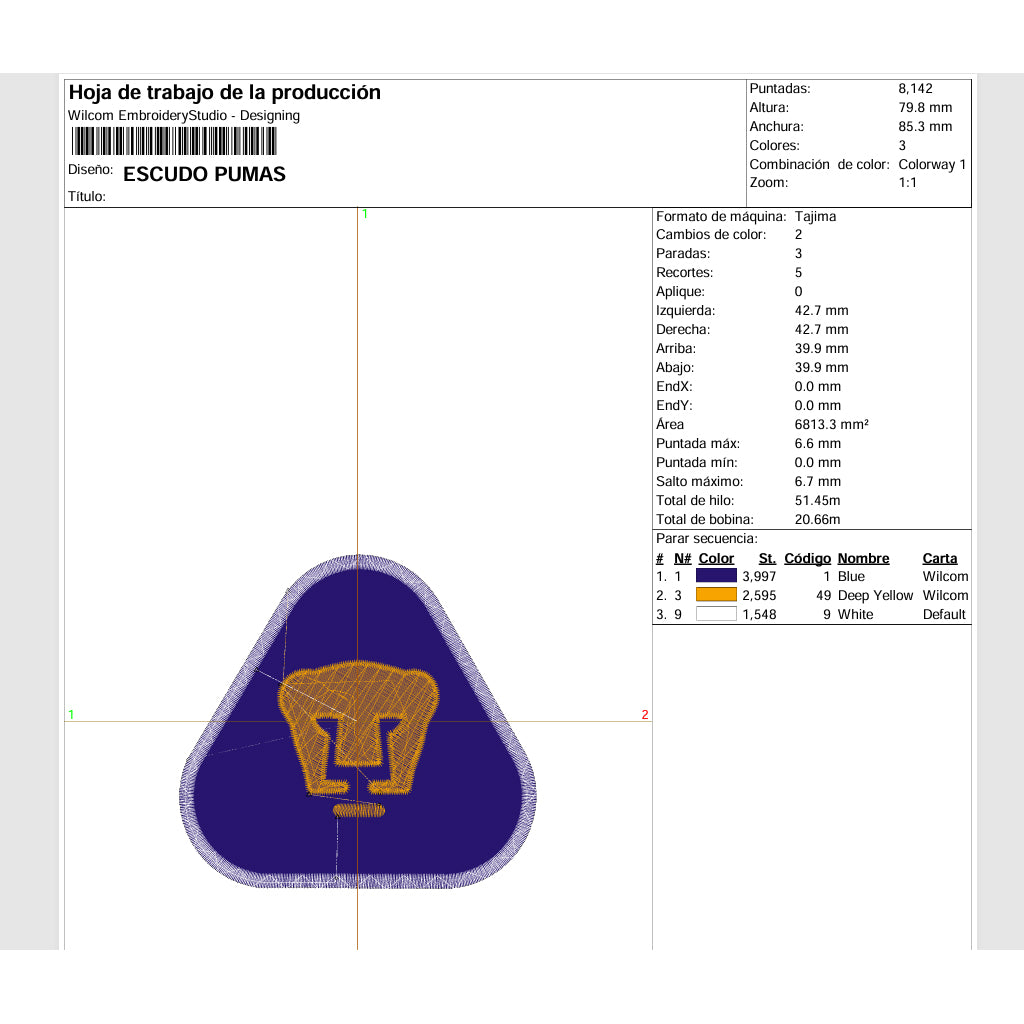This screenshot has height=1024, width=1024.
Task: Click the Área value 6813.3 mm²
Action: [x=831, y=424]
